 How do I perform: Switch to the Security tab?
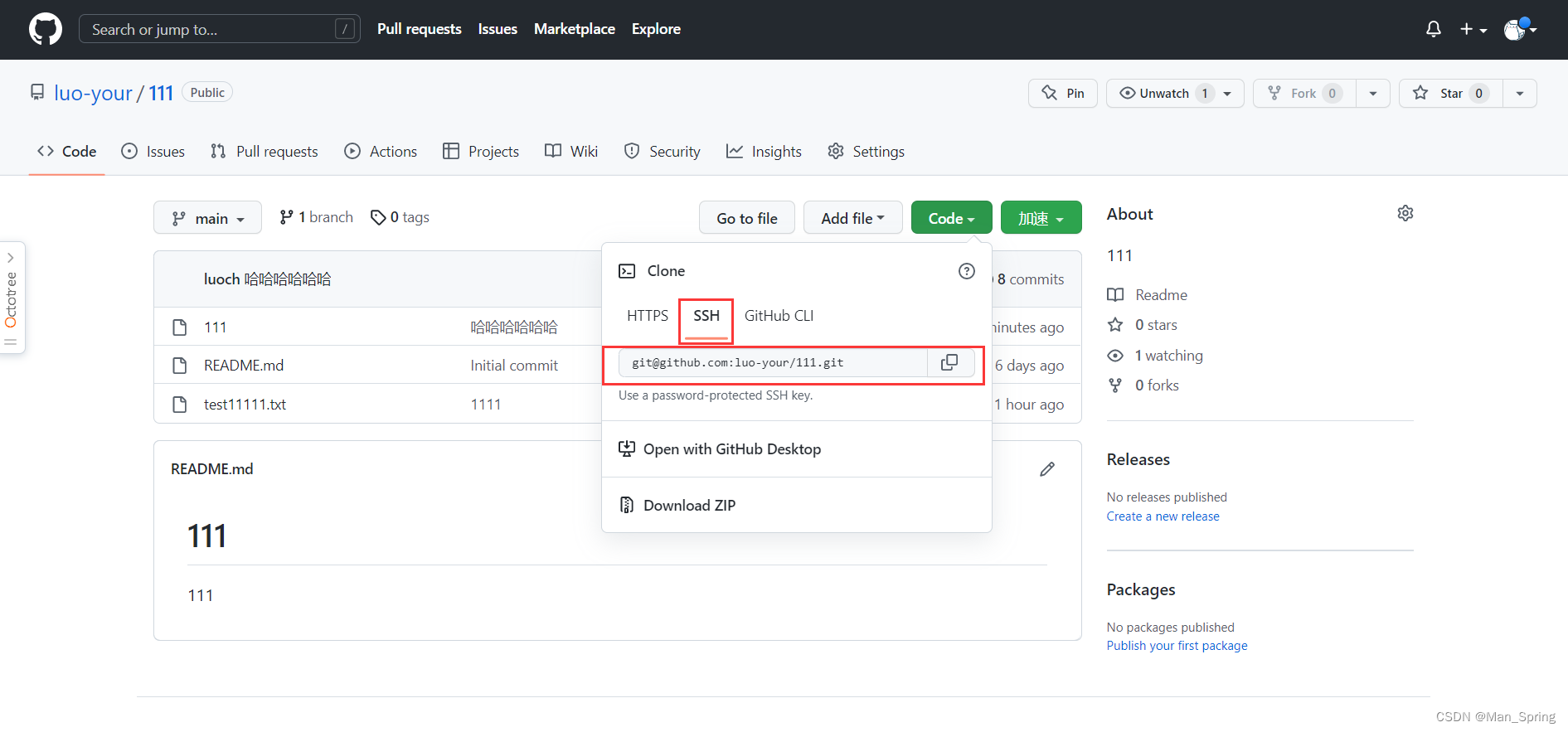coord(662,151)
